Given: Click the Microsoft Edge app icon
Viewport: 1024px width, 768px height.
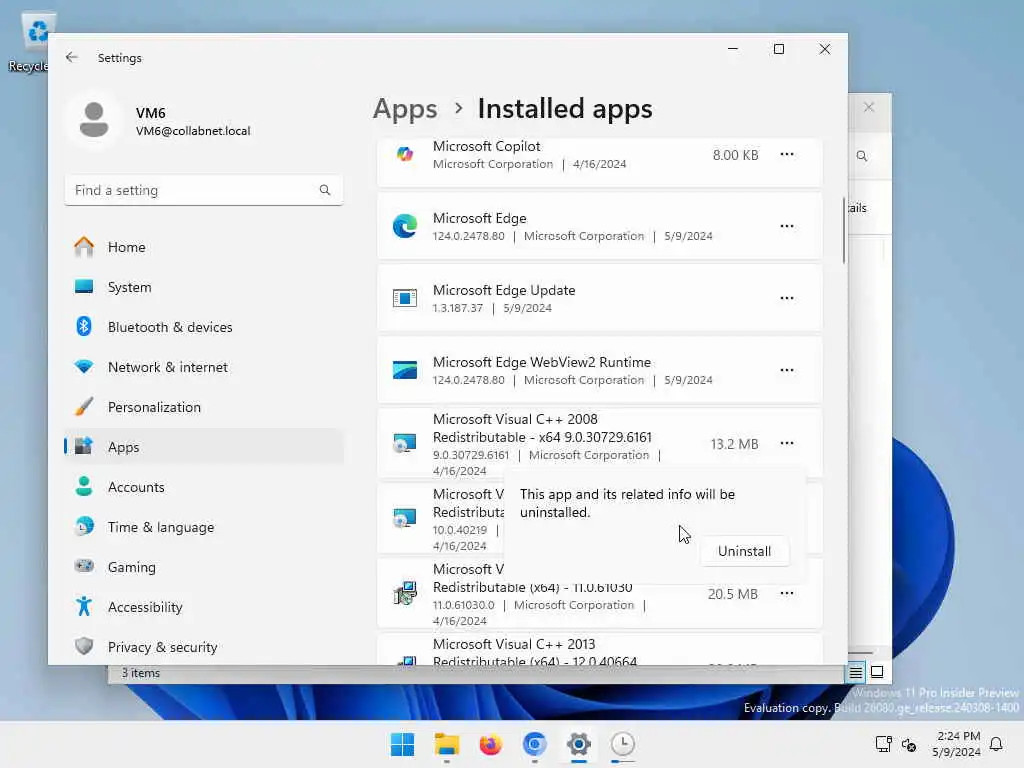Looking at the screenshot, I should 405,227.
